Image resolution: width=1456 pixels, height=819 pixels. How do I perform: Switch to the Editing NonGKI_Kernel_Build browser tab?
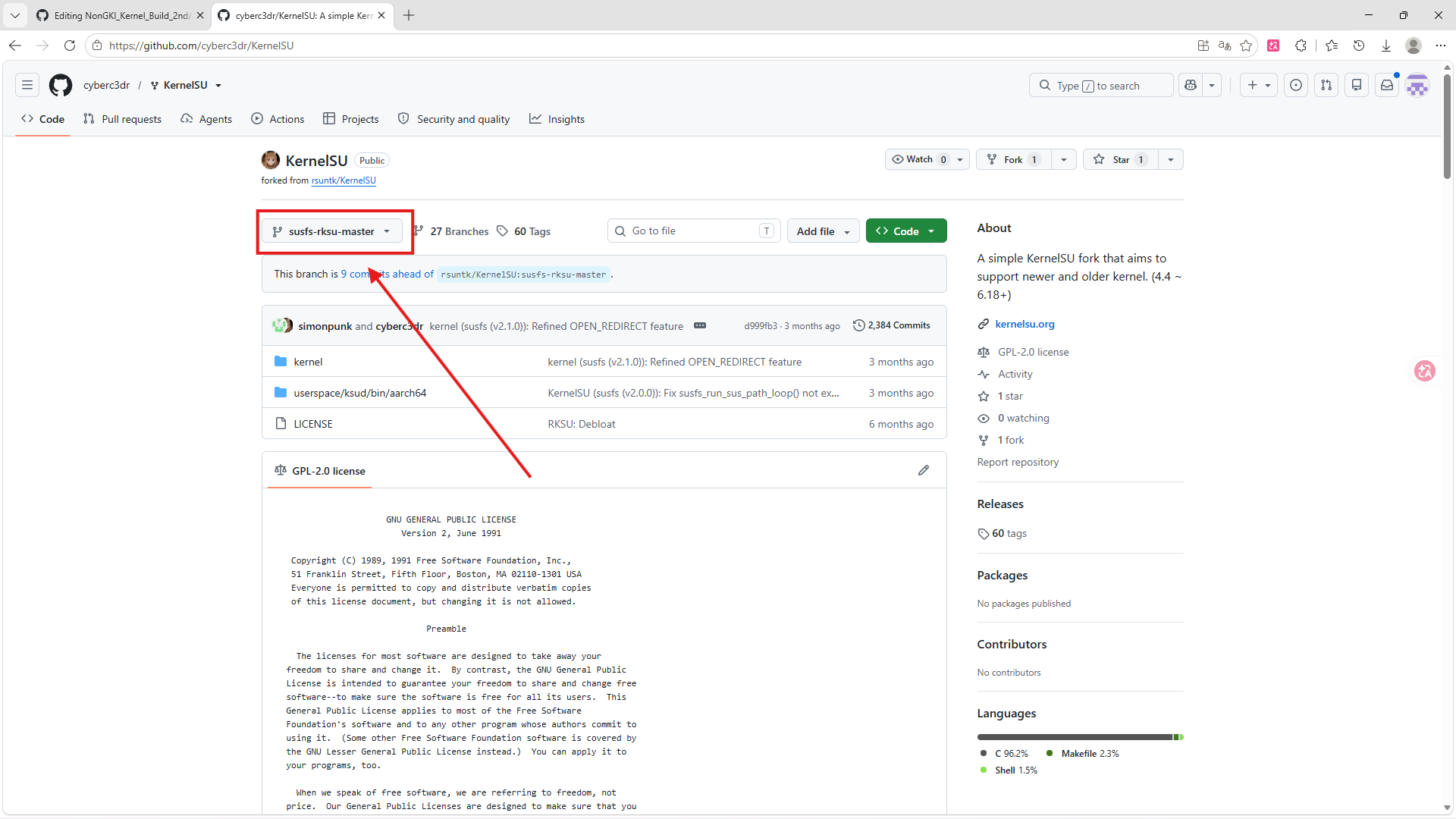tap(121, 15)
